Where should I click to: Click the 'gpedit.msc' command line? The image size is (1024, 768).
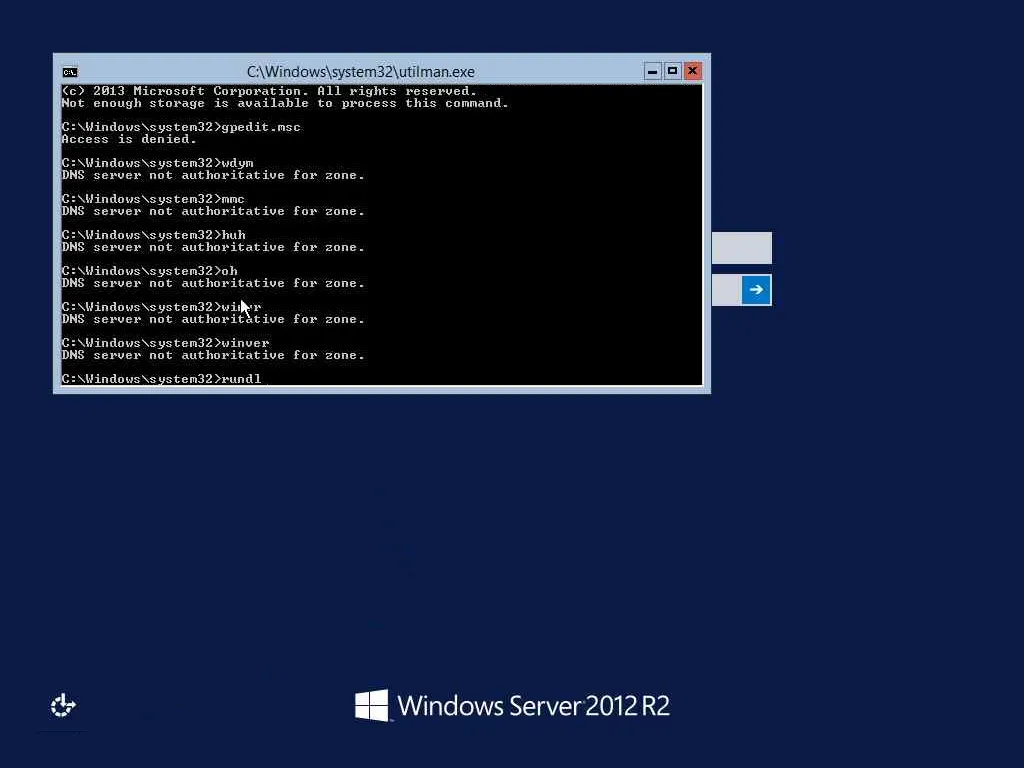[181, 127]
